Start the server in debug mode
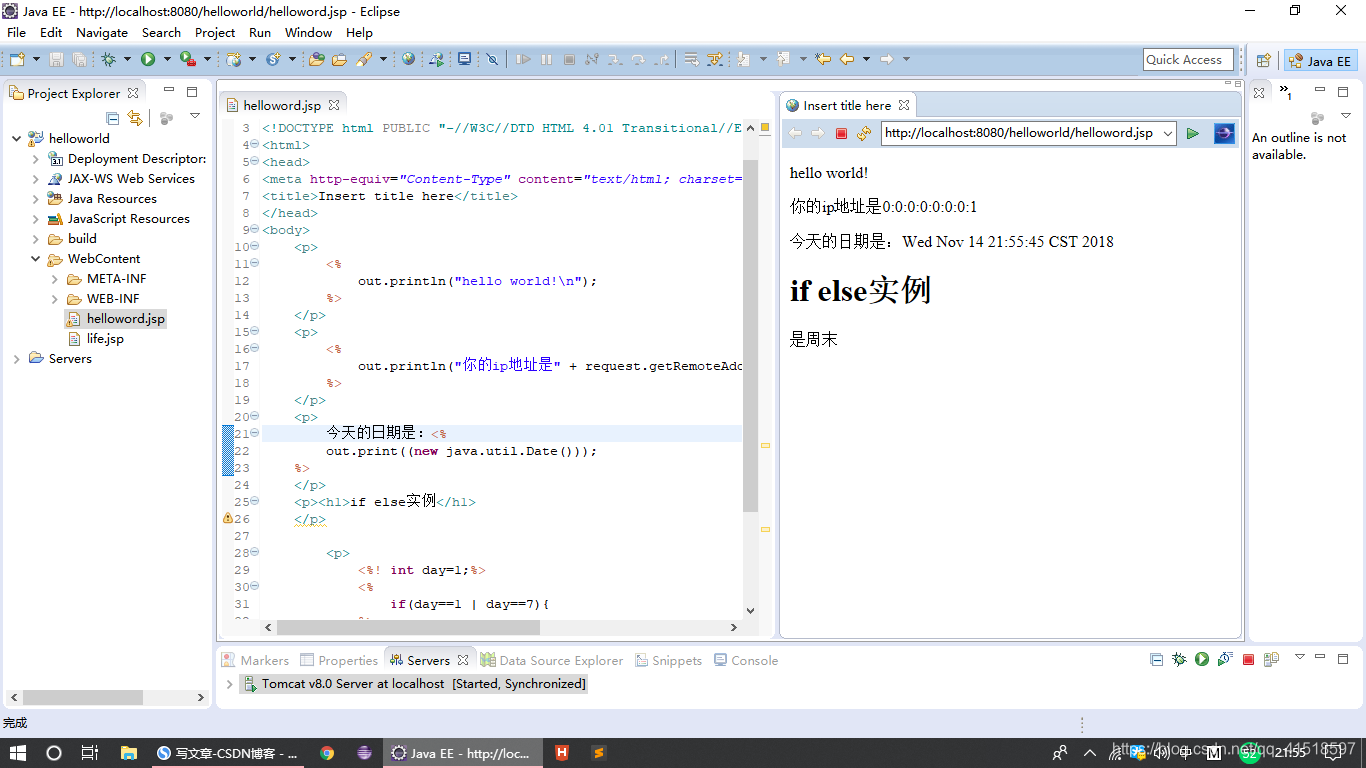 coord(1179,659)
